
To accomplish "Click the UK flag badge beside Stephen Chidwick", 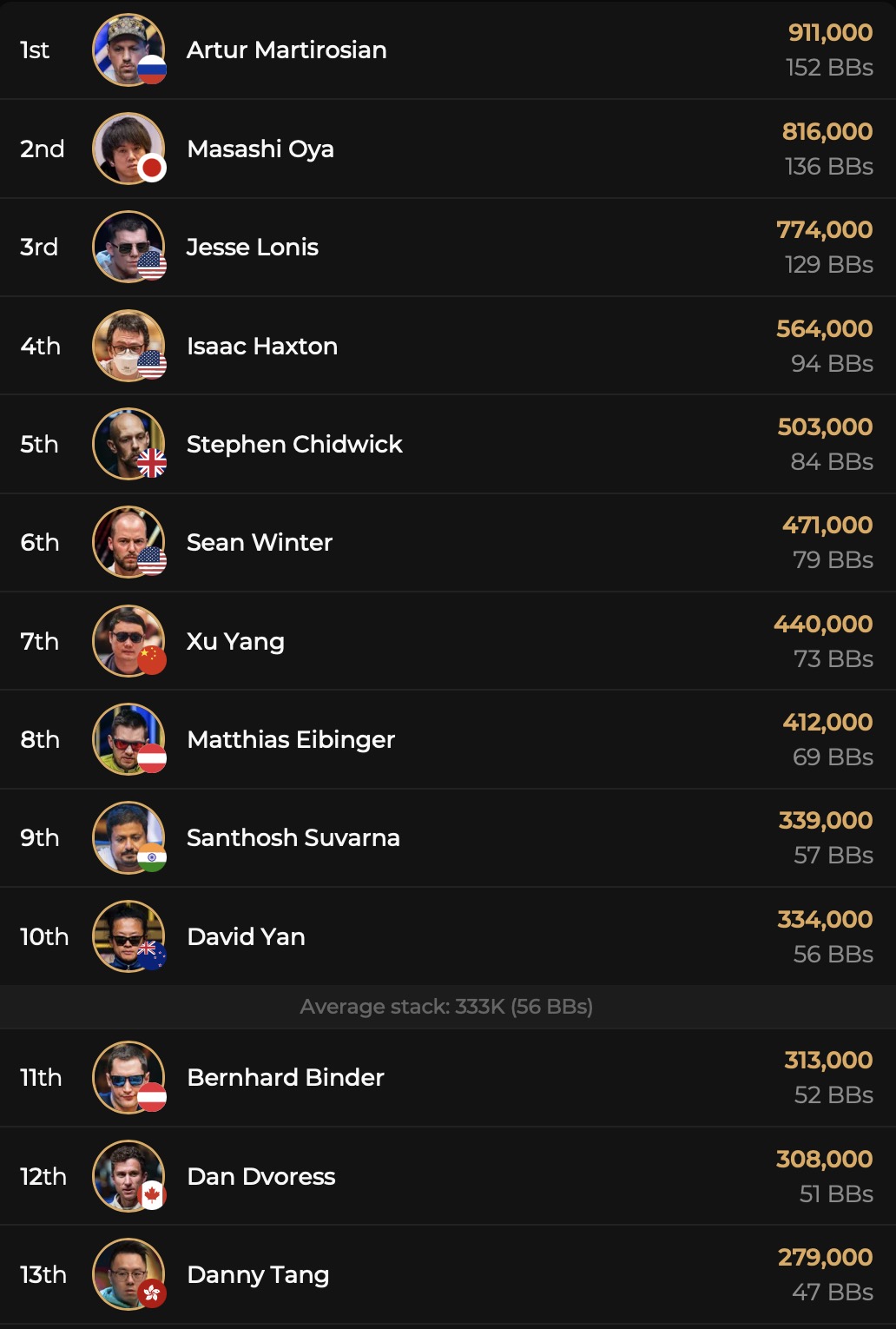I will 152,463.
